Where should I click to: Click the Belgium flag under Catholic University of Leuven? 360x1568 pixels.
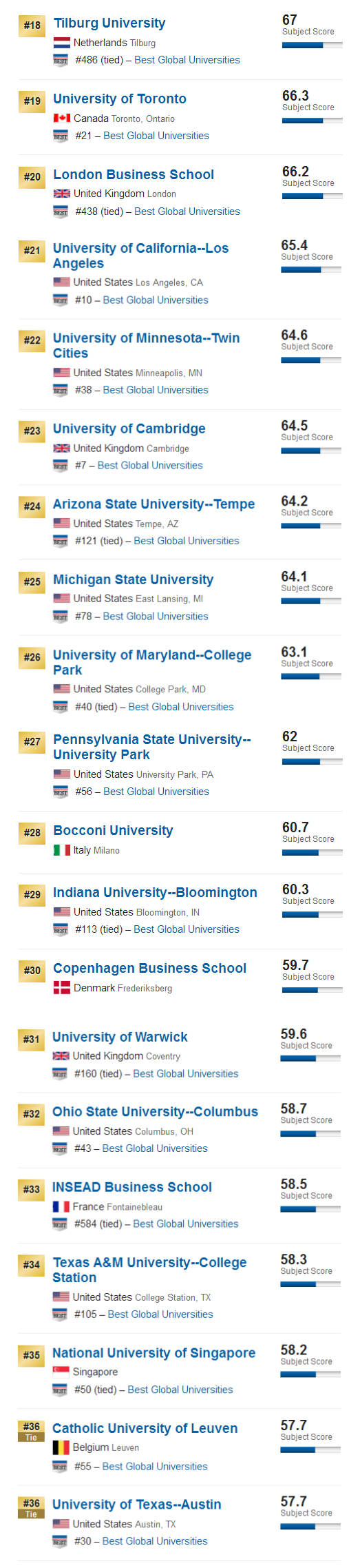[61, 1447]
